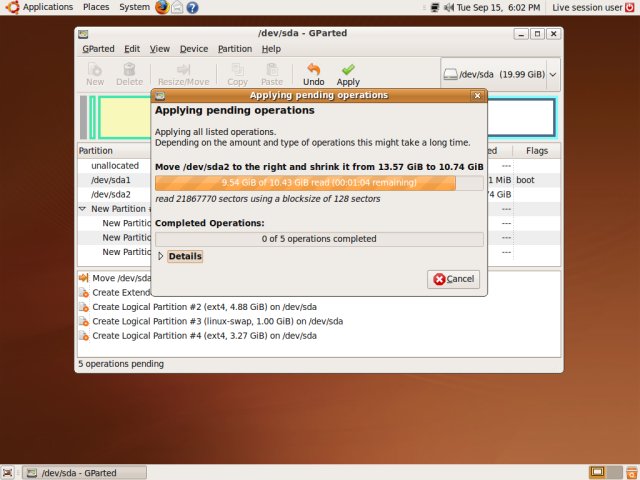Image resolution: width=640 pixels, height=480 pixels.
Task: Click the sectors blocksize status text
Action: (x=267, y=199)
